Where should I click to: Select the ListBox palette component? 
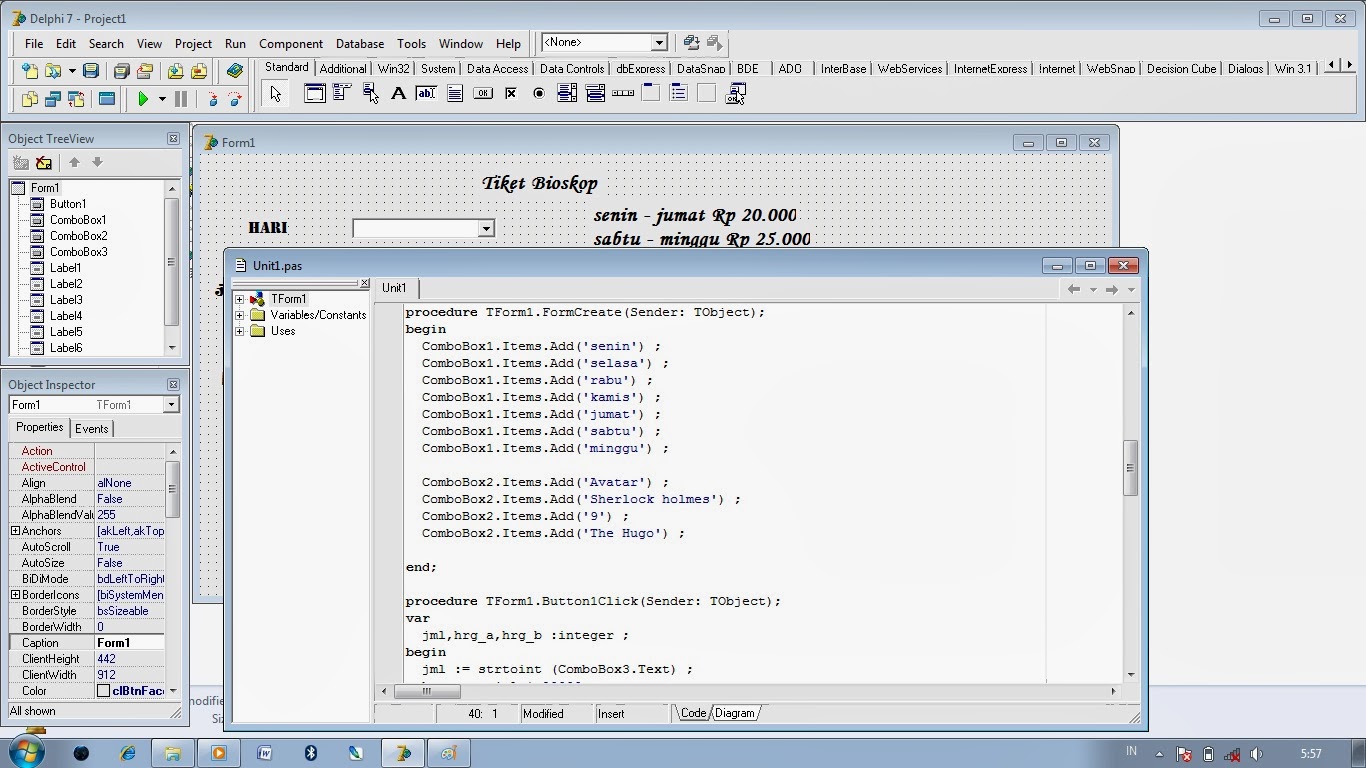(x=566, y=94)
